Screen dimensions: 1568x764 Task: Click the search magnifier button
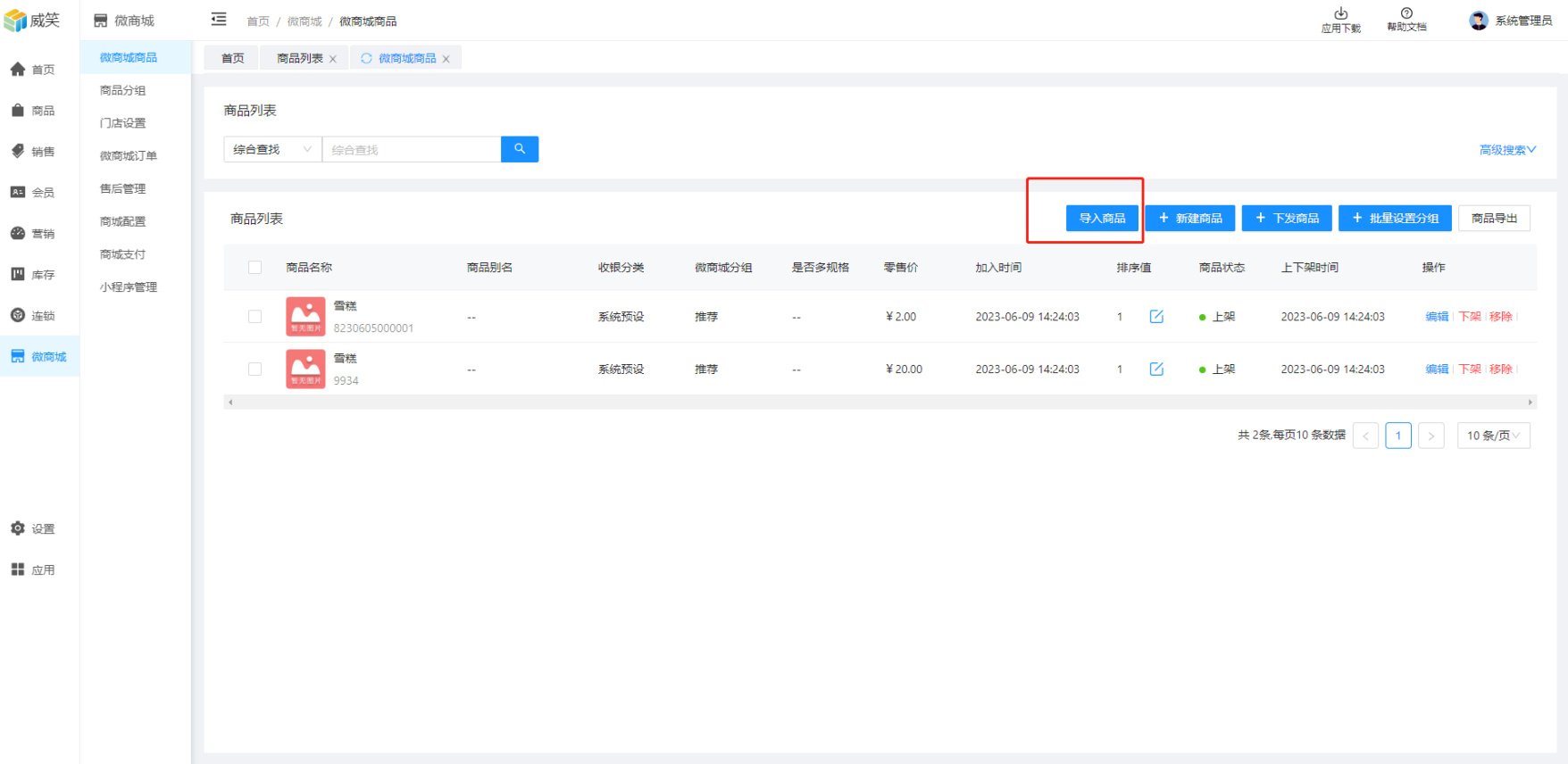(x=519, y=149)
